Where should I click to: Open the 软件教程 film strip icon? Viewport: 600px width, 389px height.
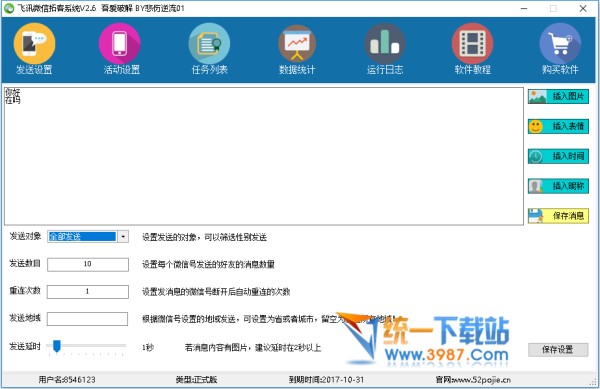pyautogui.click(x=472, y=44)
